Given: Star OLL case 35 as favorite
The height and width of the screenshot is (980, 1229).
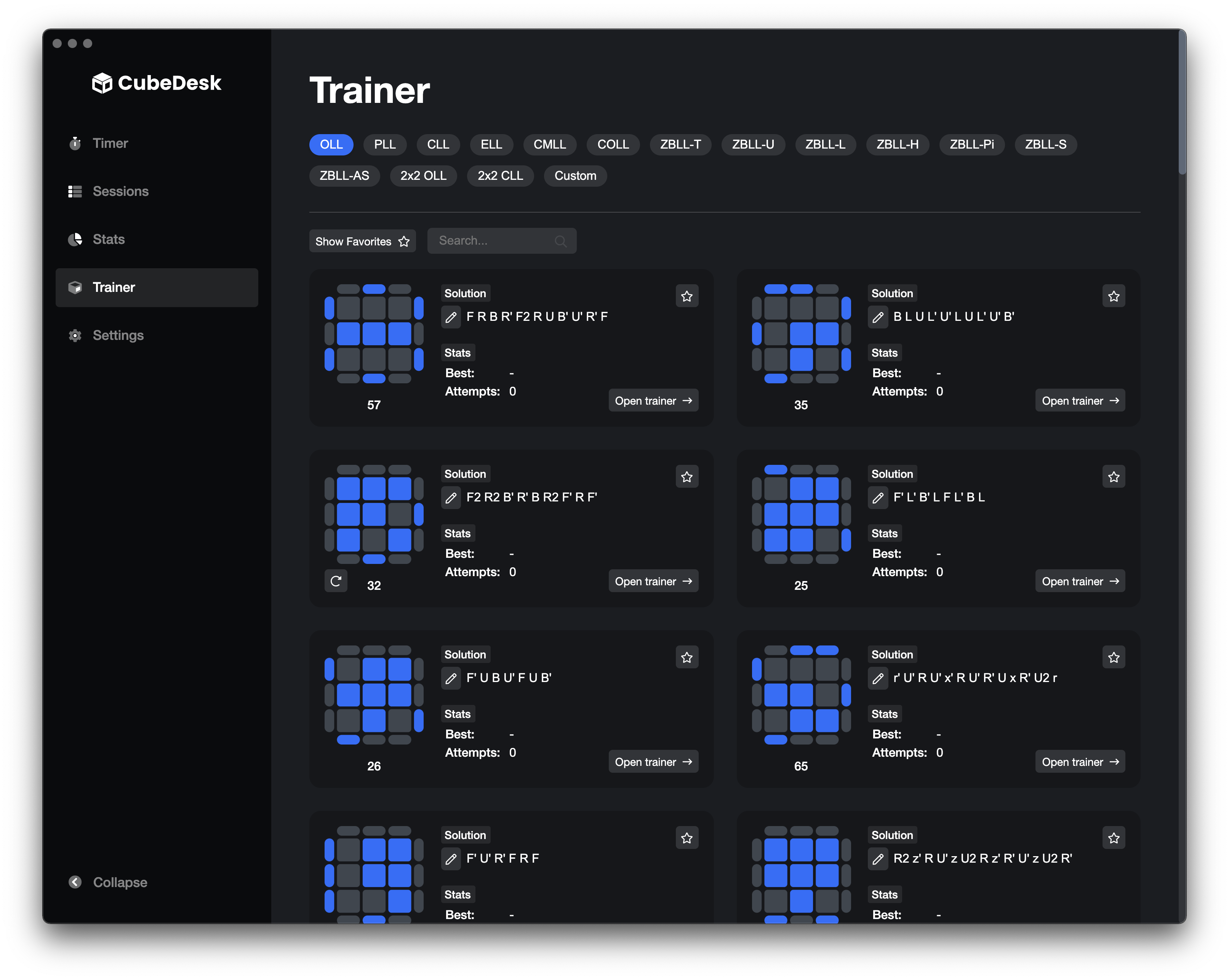Looking at the screenshot, I should (x=1113, y=296).
